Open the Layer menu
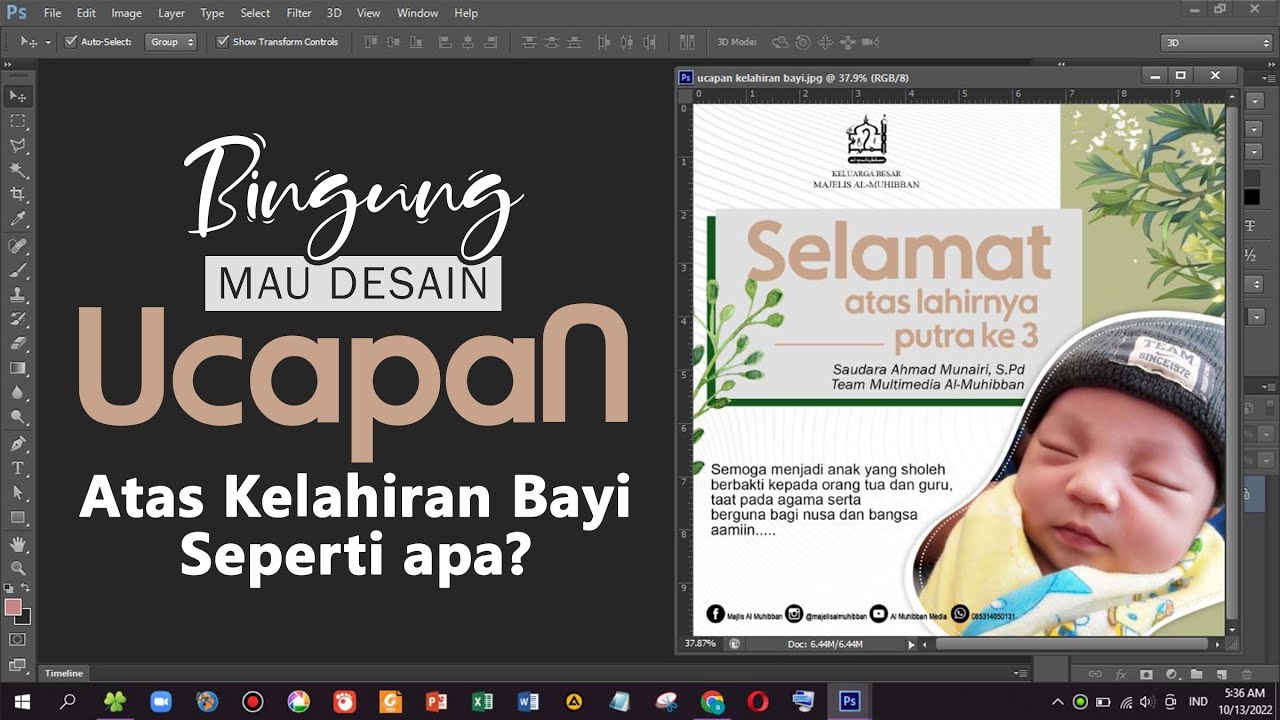Screen dimensions: 1280x720 (x=171, y=13)
